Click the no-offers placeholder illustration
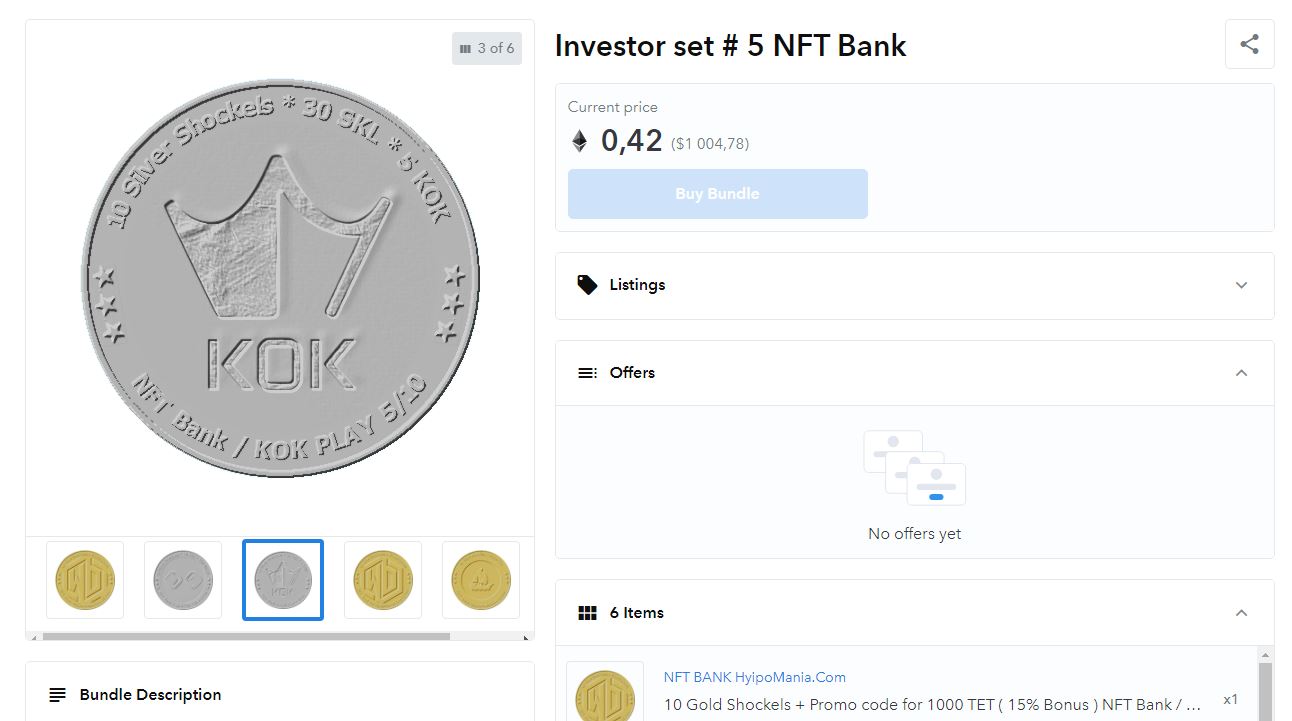Screen dimensions: 1292x721 [x=914, y=468]
